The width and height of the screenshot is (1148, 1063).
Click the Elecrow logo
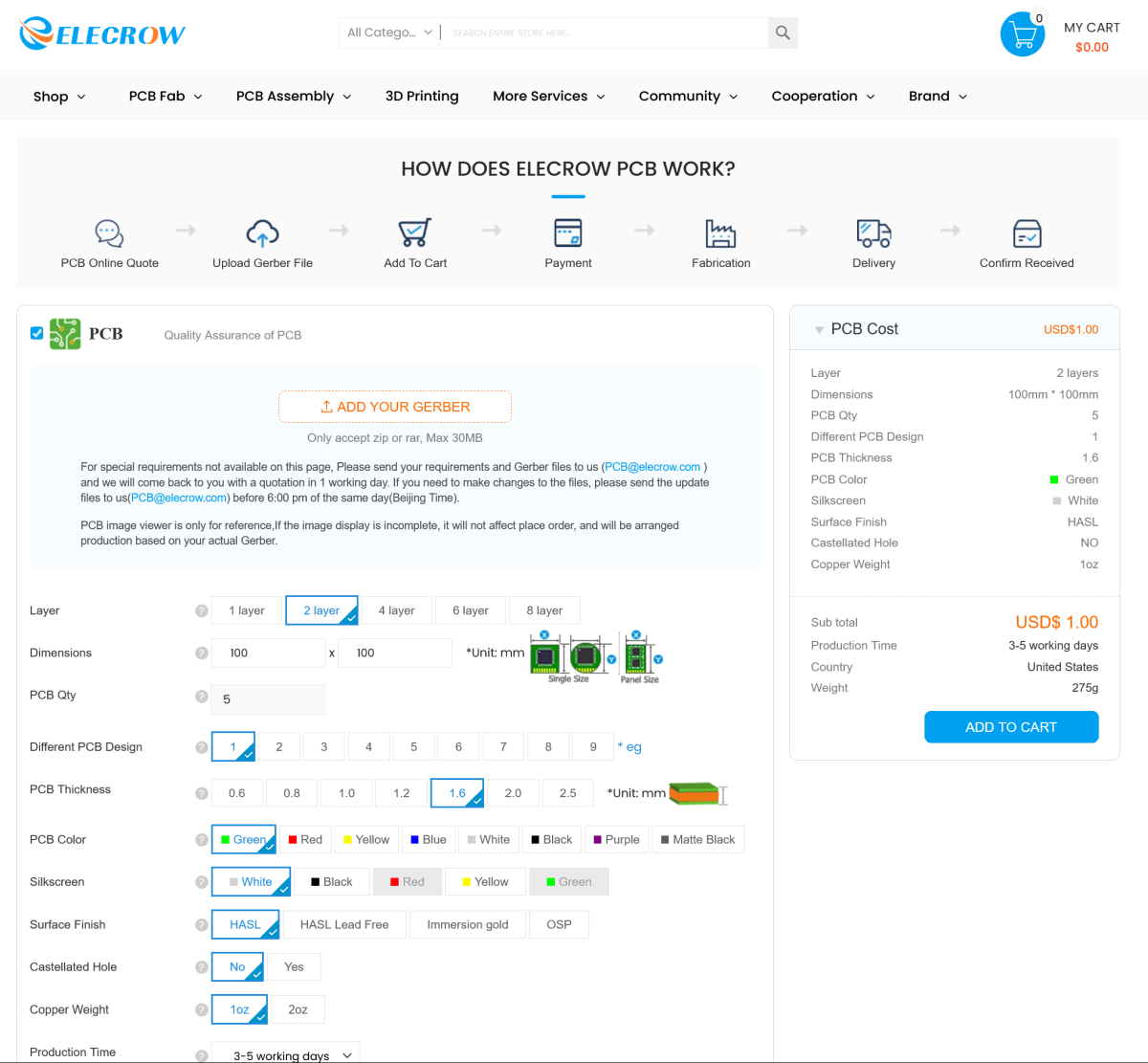click(102, 33)
